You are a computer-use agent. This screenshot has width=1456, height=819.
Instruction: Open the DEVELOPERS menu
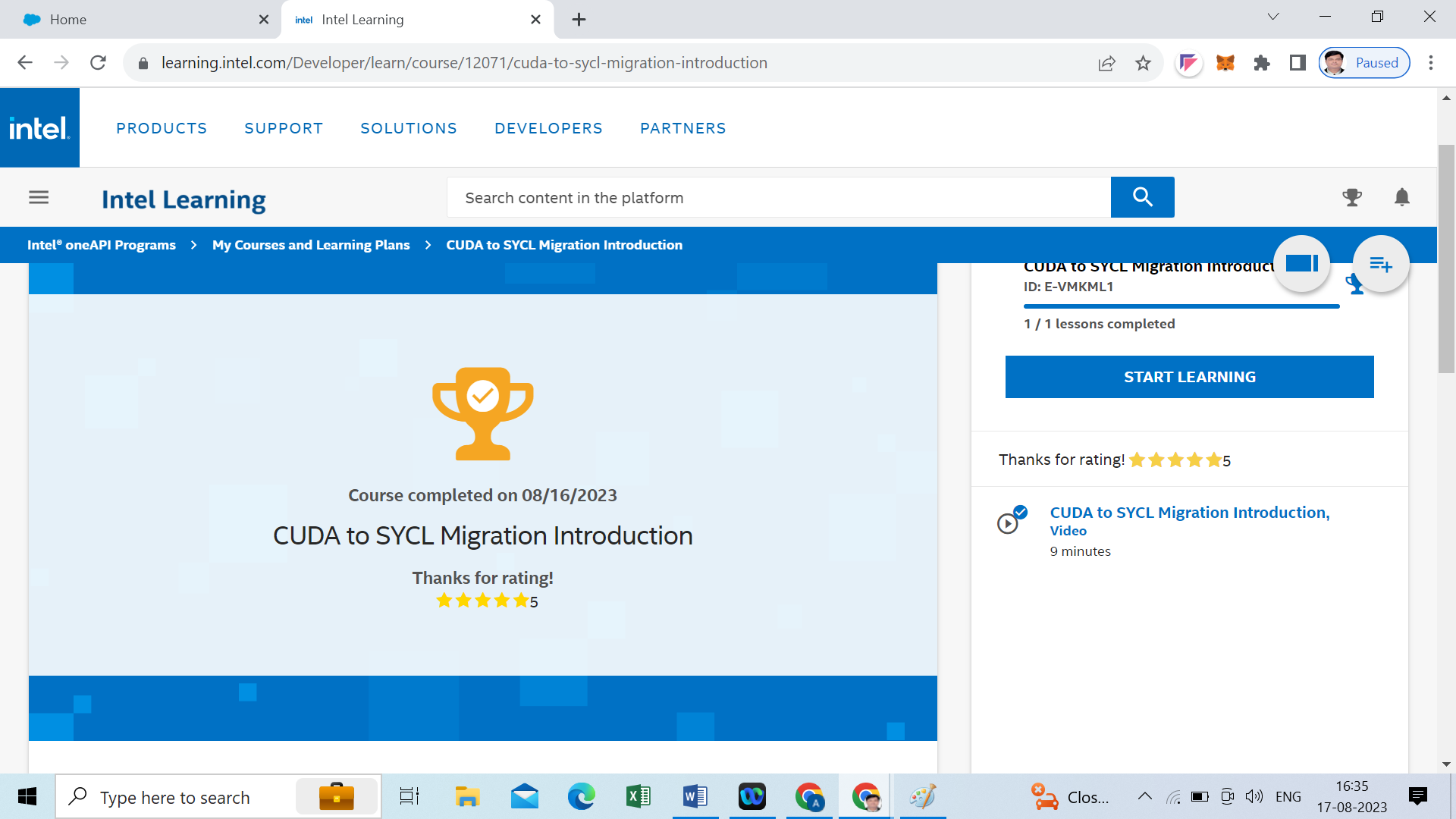click(548, 128)
